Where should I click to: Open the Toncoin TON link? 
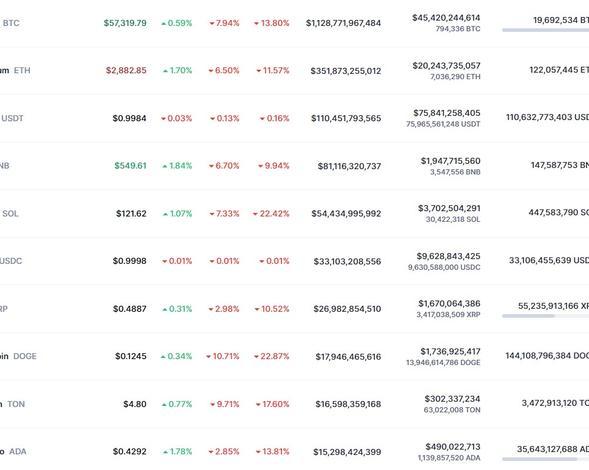click(12, 404)
